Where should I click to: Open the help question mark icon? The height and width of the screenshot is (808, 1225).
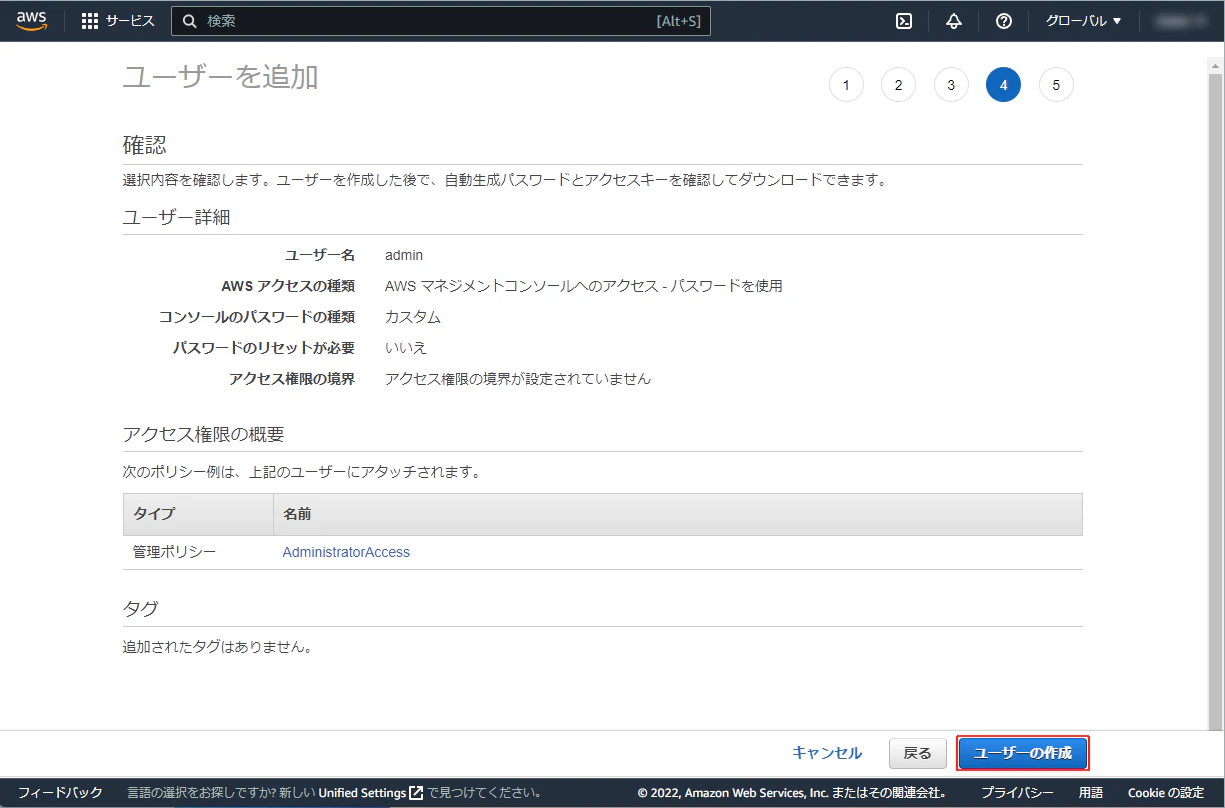[1004, 21]
